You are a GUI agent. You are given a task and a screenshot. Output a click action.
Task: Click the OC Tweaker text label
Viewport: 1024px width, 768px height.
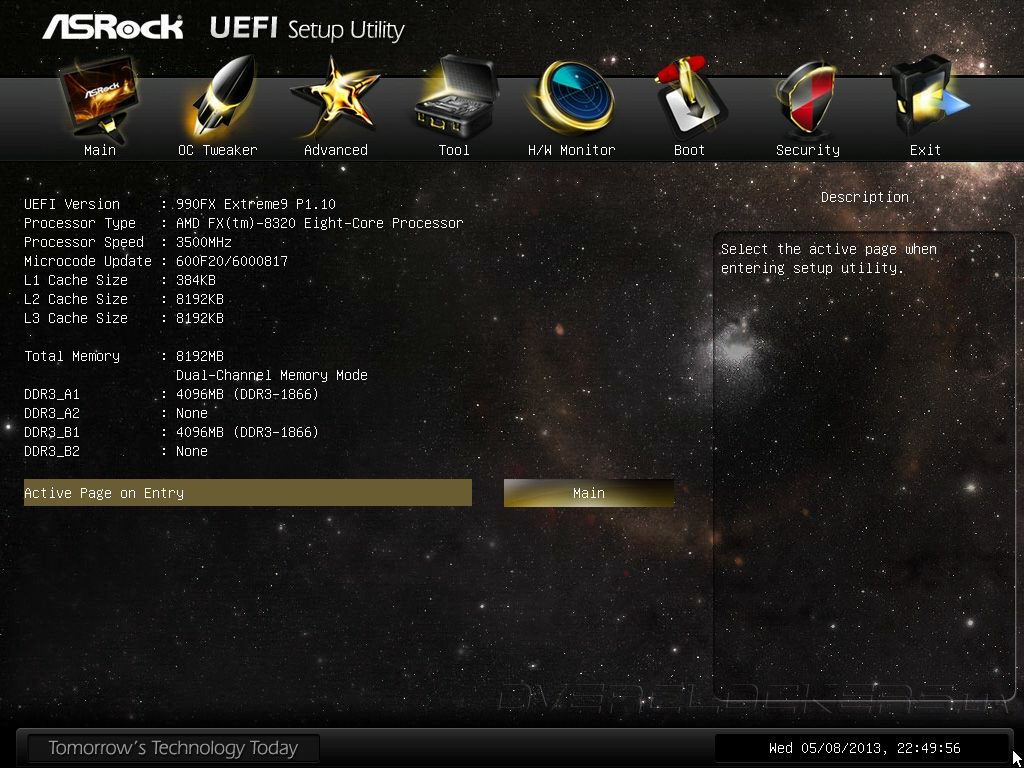[x=217, y=150]
